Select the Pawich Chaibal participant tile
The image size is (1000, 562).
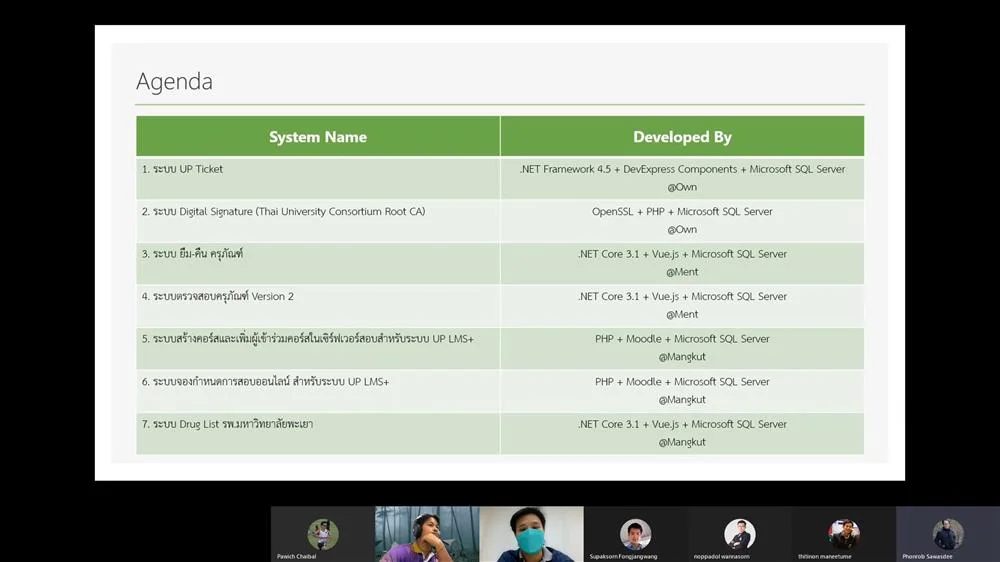(323, 534)
